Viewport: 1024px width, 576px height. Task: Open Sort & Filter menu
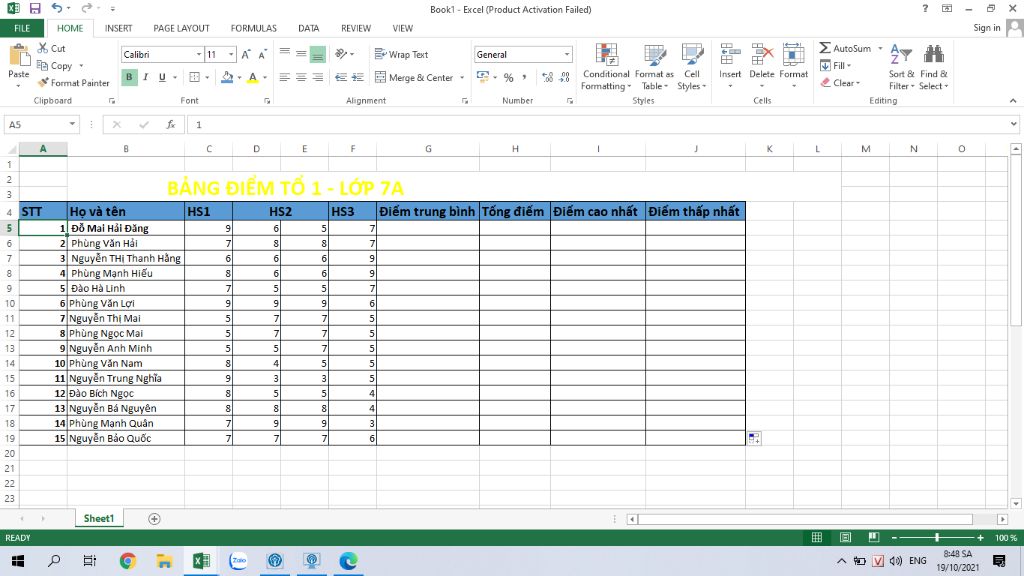(x=901, y=67)
